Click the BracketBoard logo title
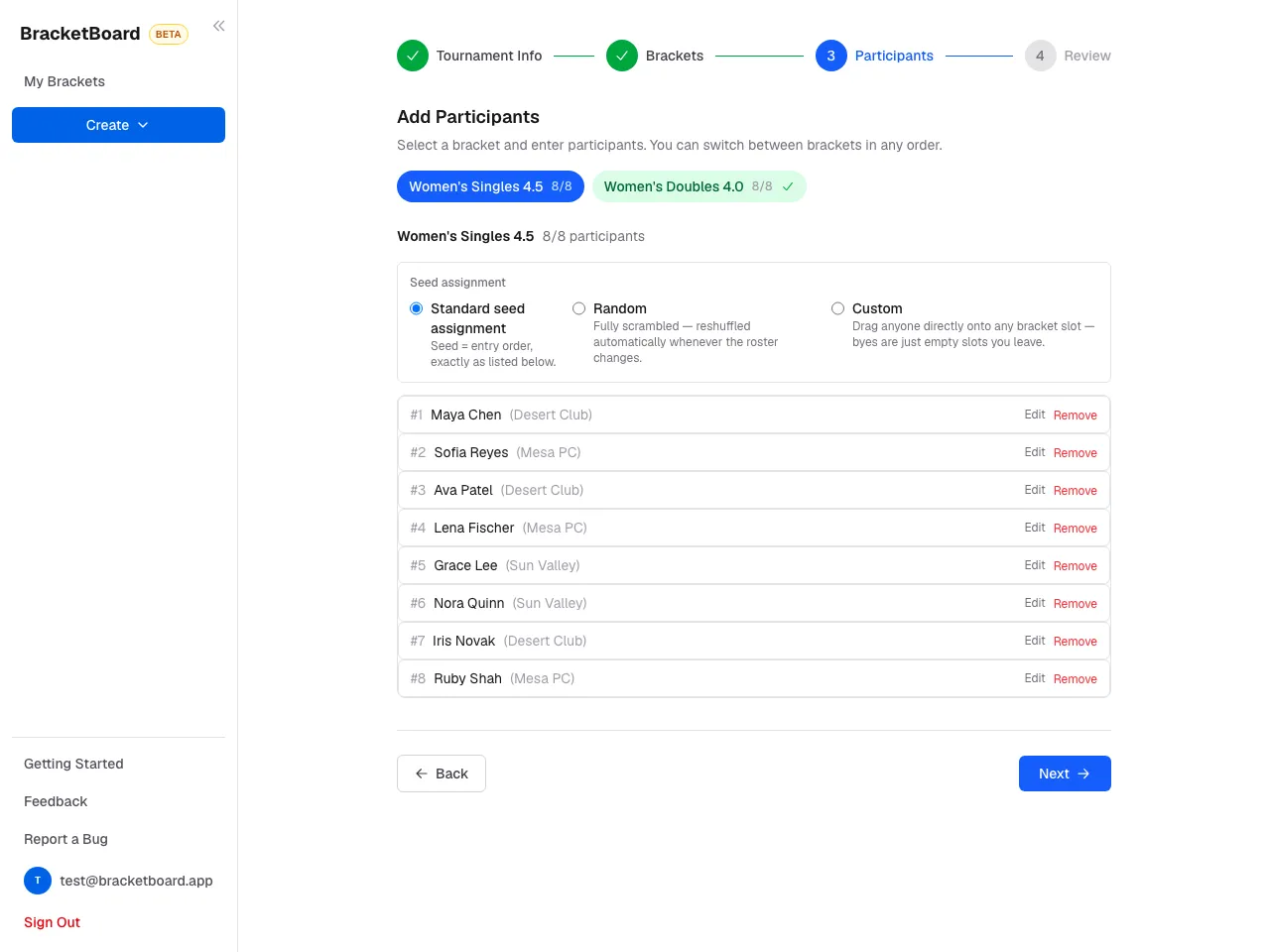The image size is (1270, 952). tap(80, 34)
